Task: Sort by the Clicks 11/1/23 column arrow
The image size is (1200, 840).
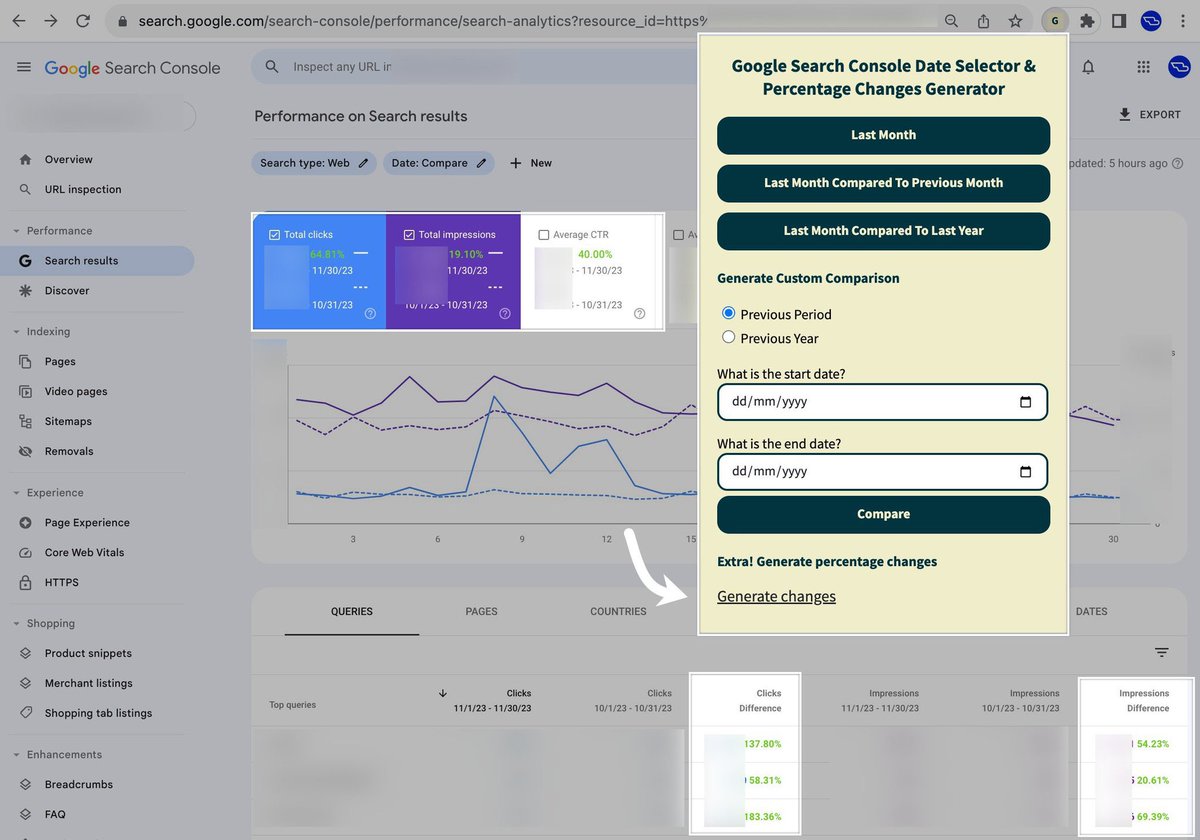Action: tap(443, 692)
